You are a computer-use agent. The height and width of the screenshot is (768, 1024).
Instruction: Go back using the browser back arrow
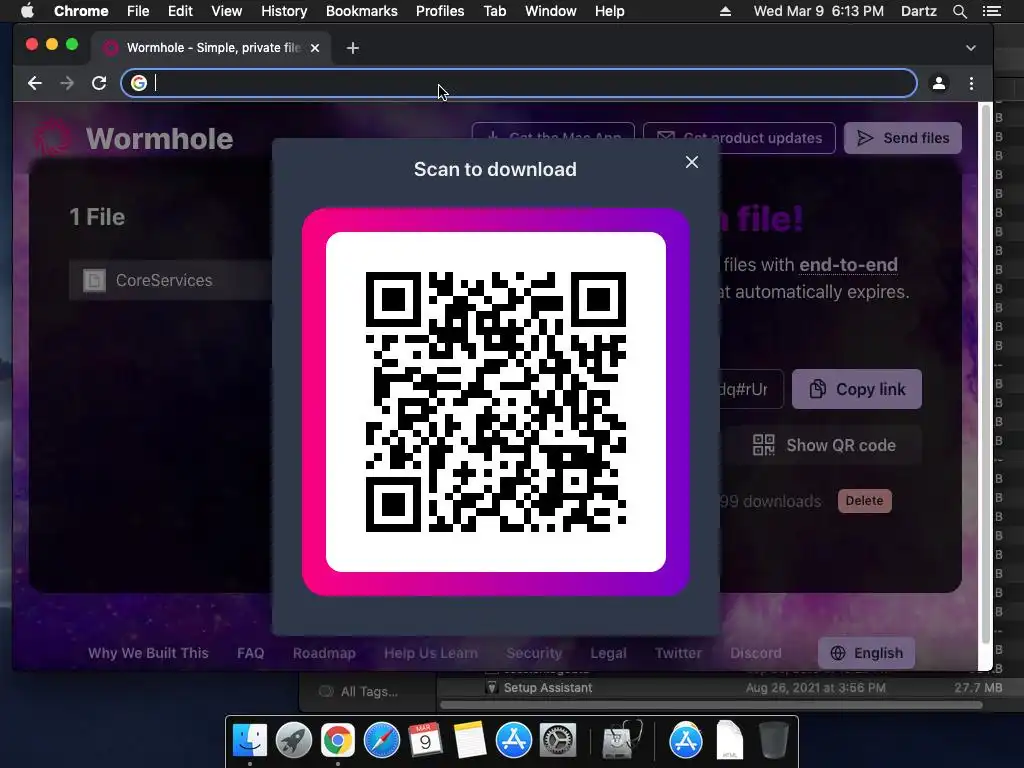point(35,83)
